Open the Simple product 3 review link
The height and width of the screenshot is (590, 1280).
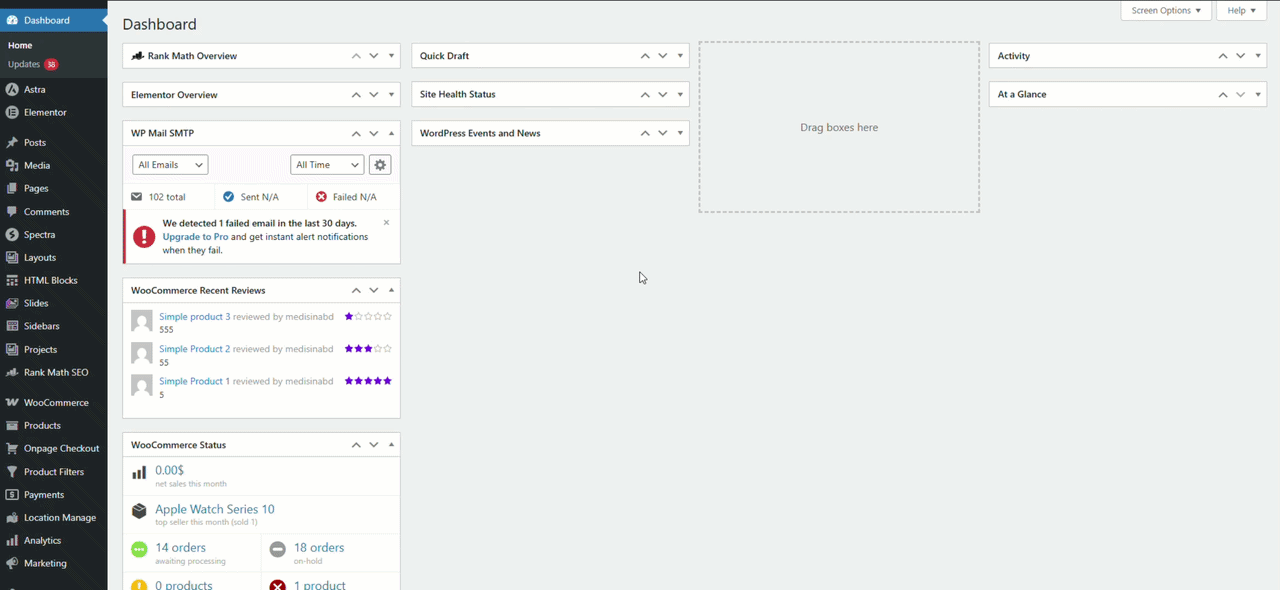(x=194, y=317)
